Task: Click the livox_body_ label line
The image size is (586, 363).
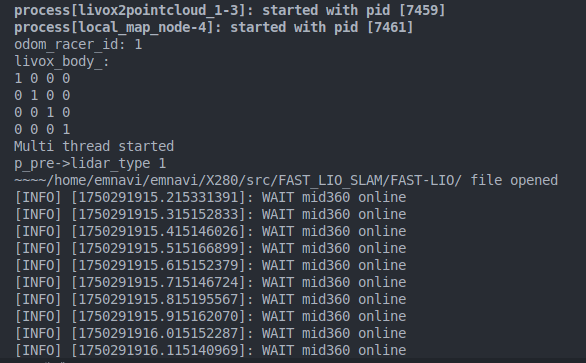Action: 62,62
